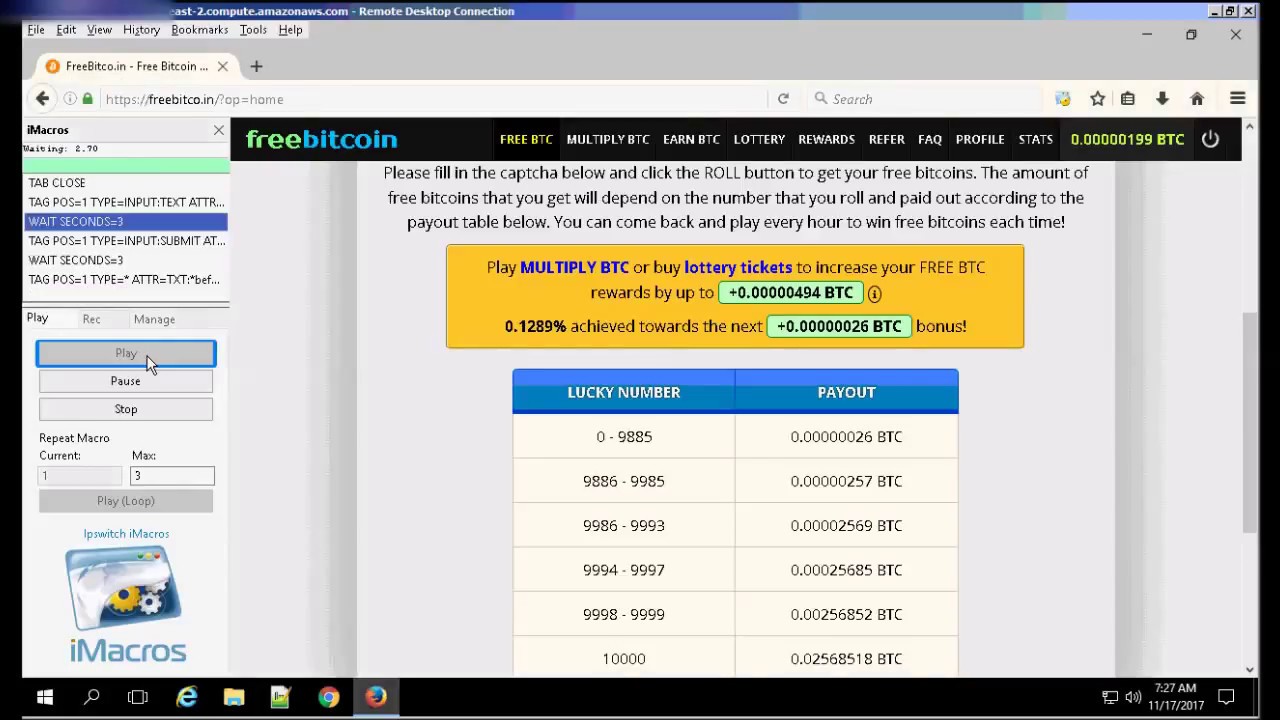1280x720 pixels.
Task: Open a new tab with plus button
Action: pyautogui.click(x=256, y=66)
